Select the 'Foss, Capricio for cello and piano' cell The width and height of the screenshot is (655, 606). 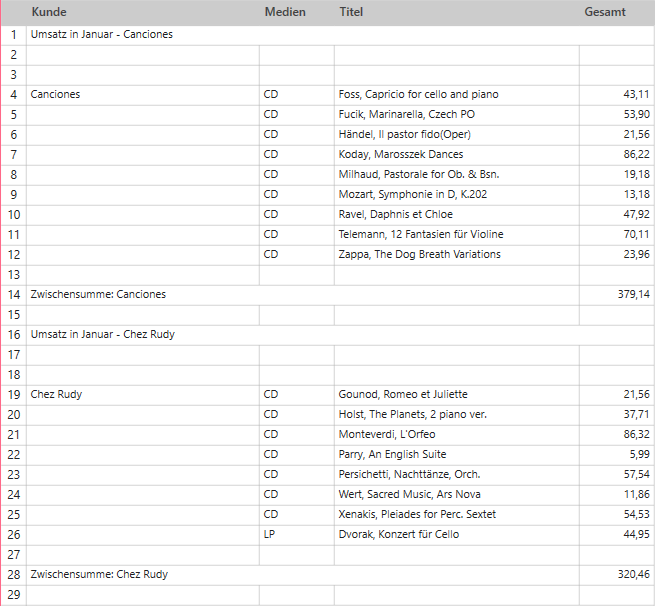(x=418, y=95)
